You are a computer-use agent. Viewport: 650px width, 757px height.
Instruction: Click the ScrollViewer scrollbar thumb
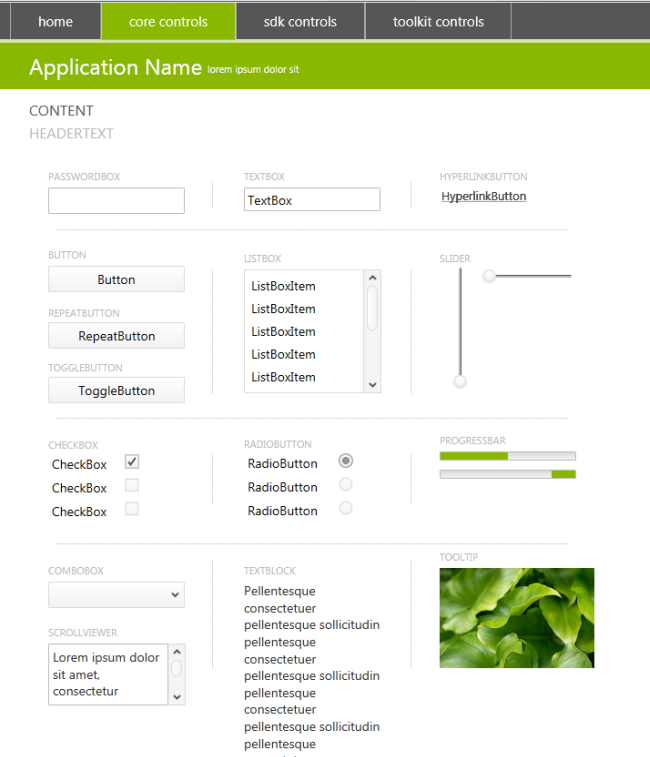click(177, 668)
